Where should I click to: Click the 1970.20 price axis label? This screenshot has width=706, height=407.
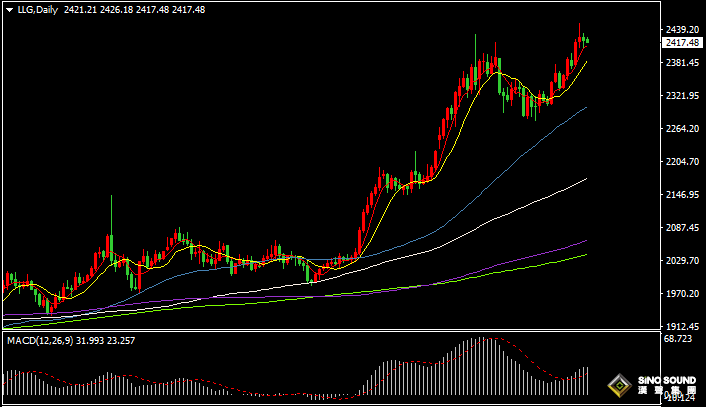tap(680, 294)
